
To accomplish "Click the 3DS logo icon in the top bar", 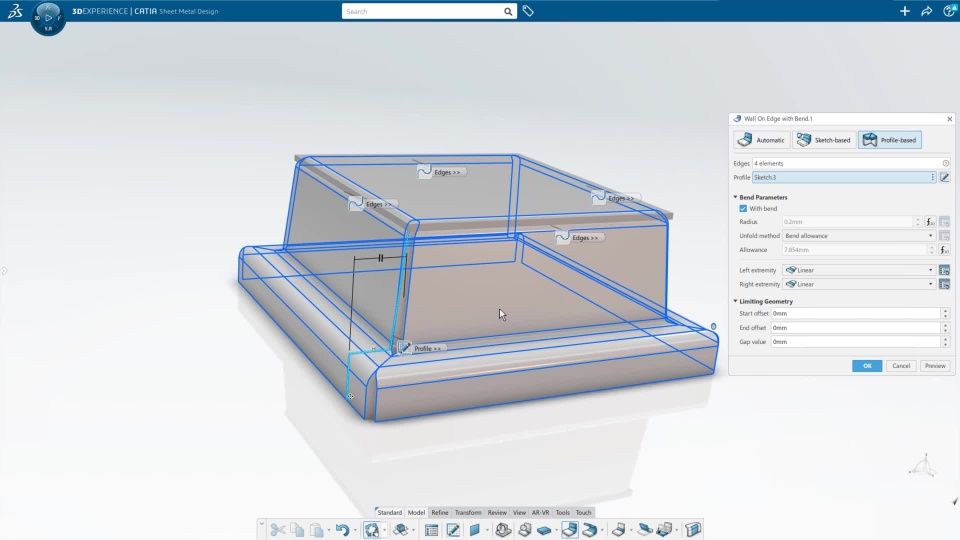I will [x=15, y=11].
